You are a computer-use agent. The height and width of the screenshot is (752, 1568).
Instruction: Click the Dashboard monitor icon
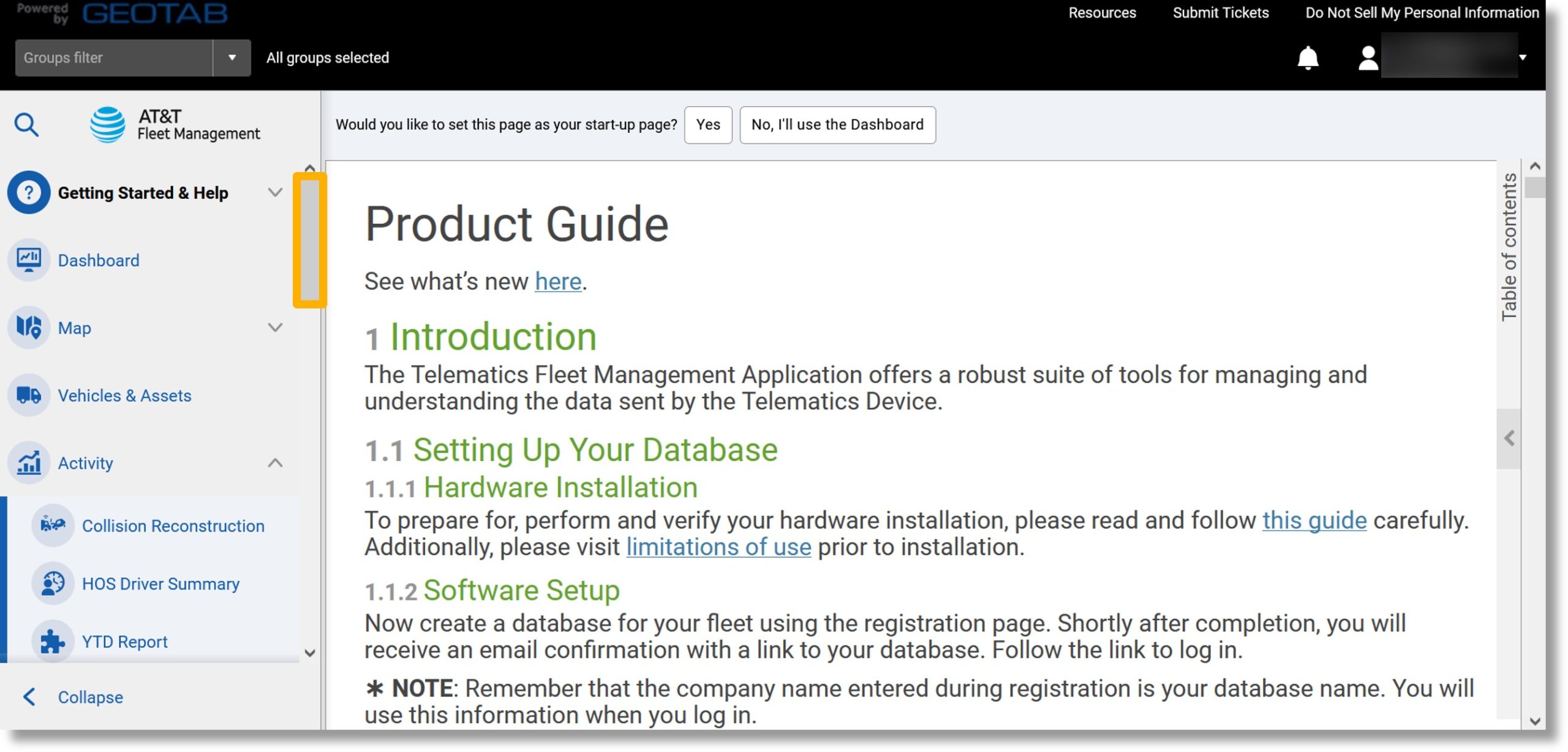pos(29,260)
